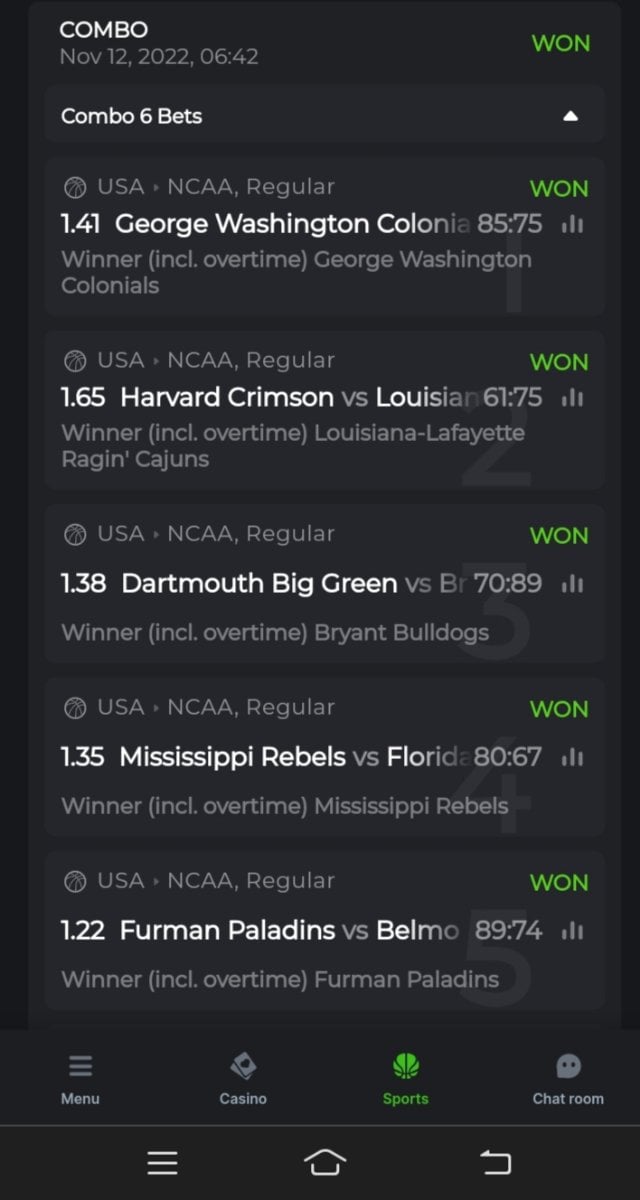This screenshot has height=1200, width=640.
Task: Tap the COMBO bet header title
Action: click(103, 30)
